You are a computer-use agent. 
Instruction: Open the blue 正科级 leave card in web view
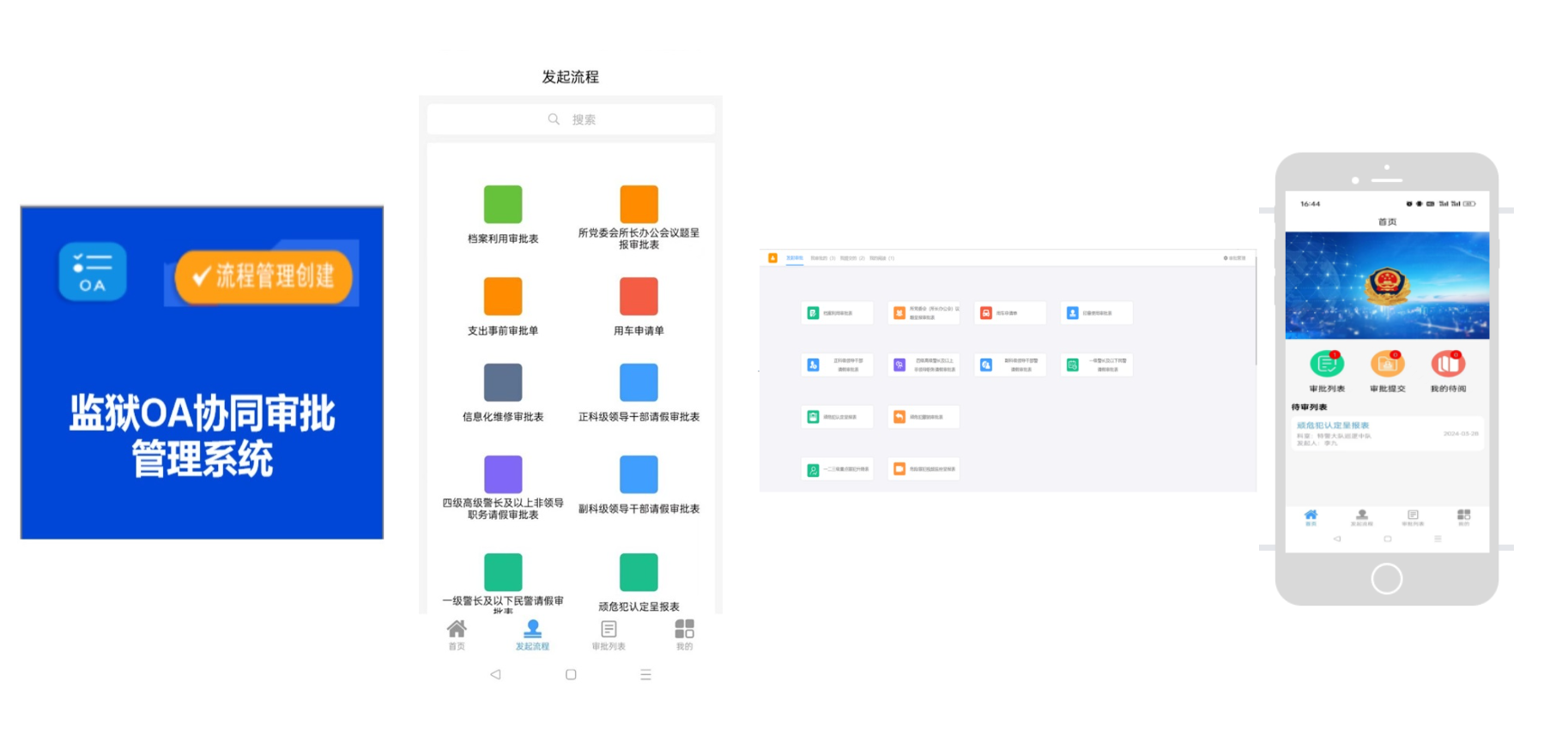coord(837,365)
